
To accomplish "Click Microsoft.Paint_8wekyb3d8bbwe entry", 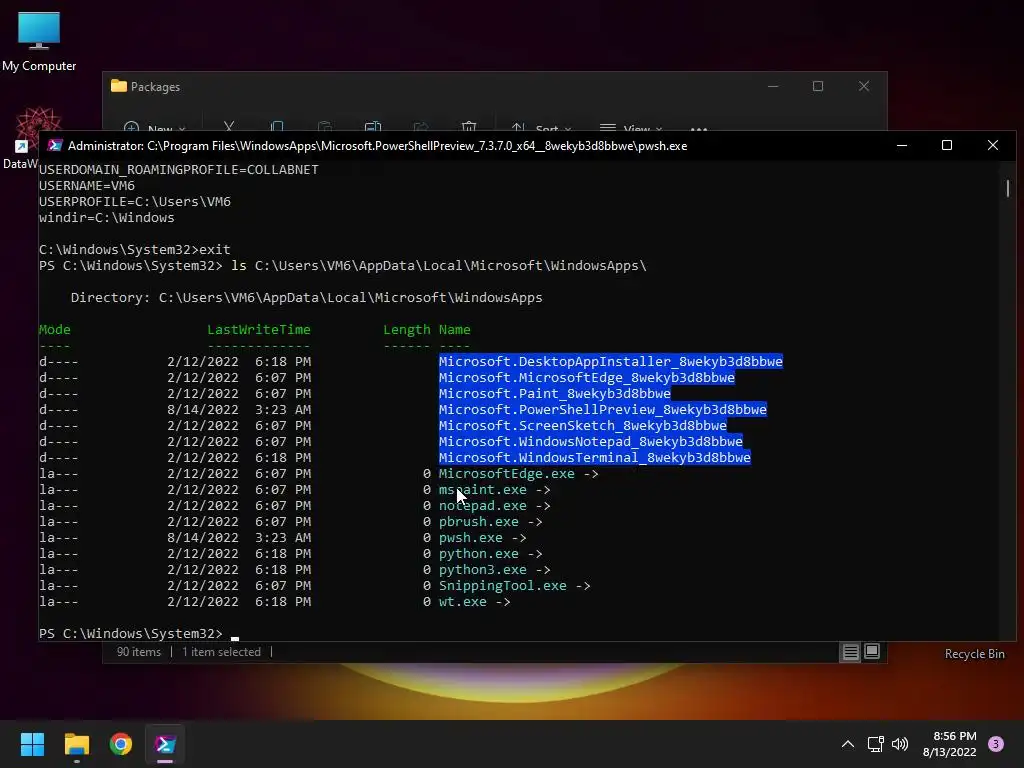I will [x=554, y=393].
